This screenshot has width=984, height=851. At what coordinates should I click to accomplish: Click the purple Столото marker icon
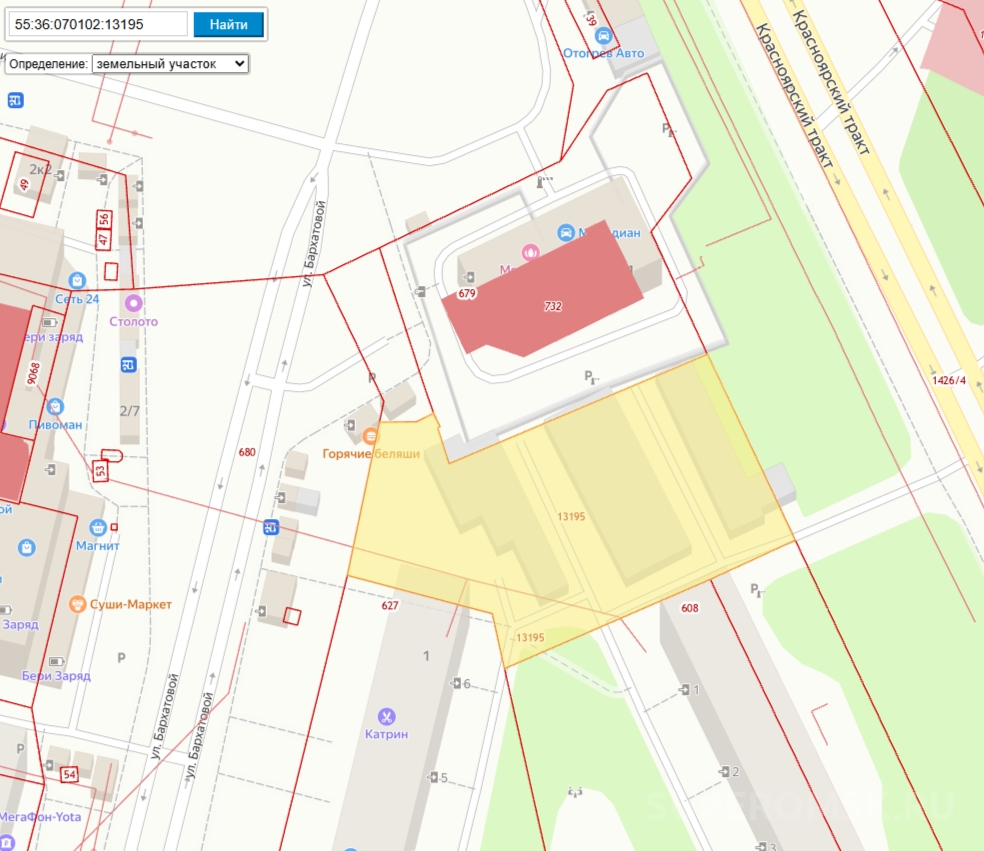pos(133,303)
